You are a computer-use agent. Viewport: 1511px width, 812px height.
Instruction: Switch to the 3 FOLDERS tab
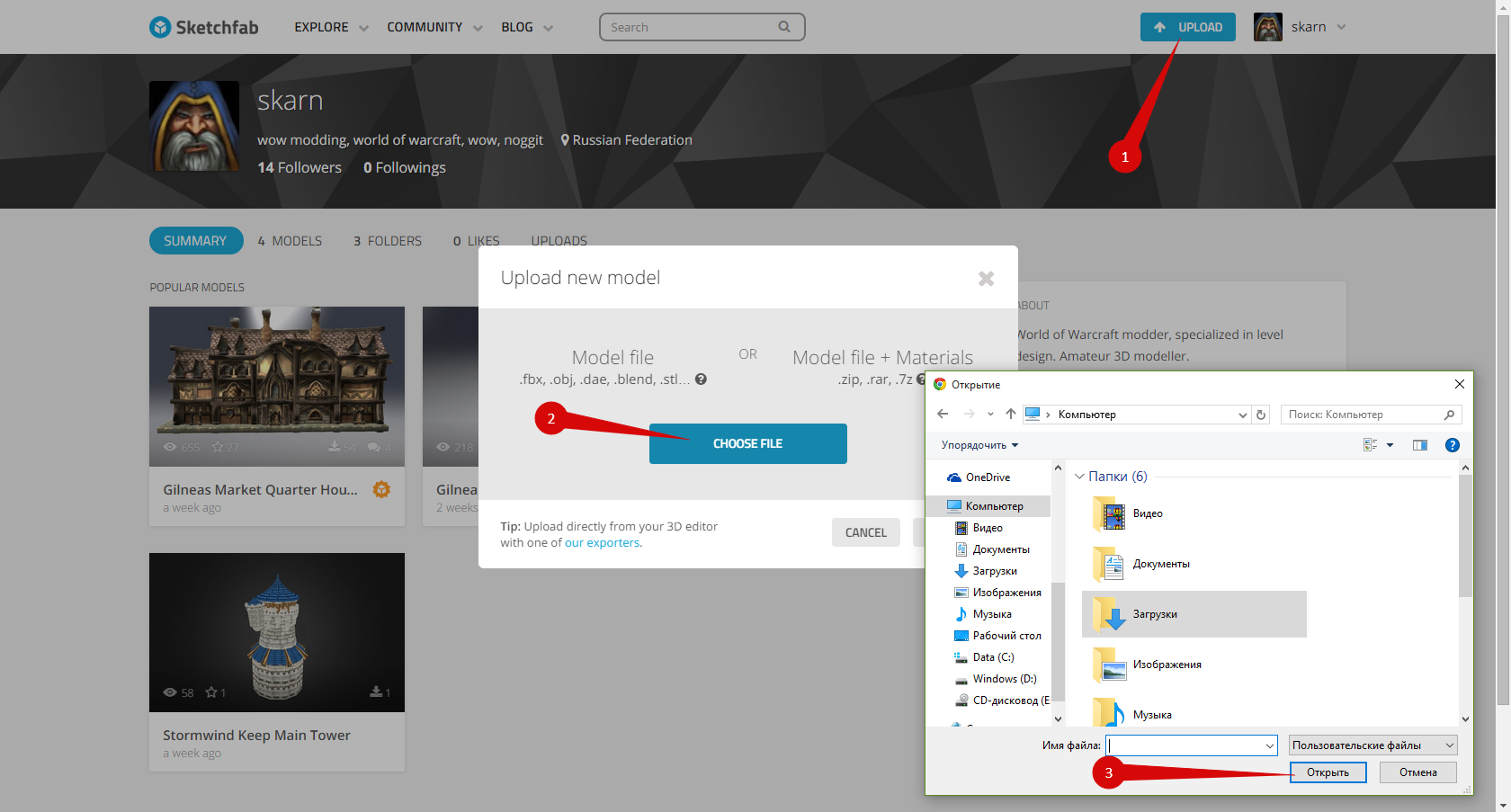[388, 241]
